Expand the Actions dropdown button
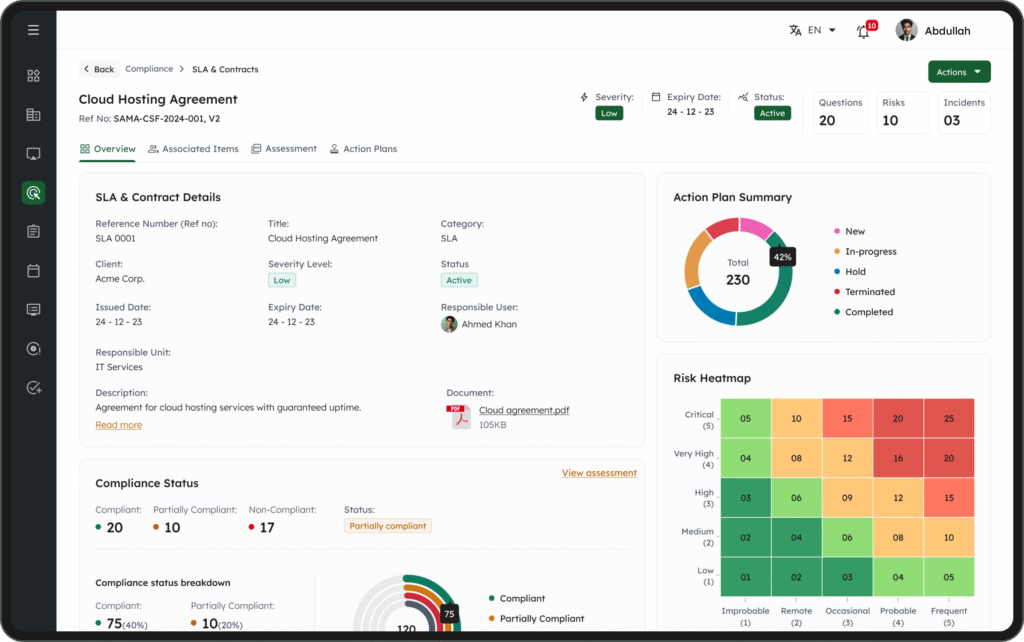 click(958, 72)
